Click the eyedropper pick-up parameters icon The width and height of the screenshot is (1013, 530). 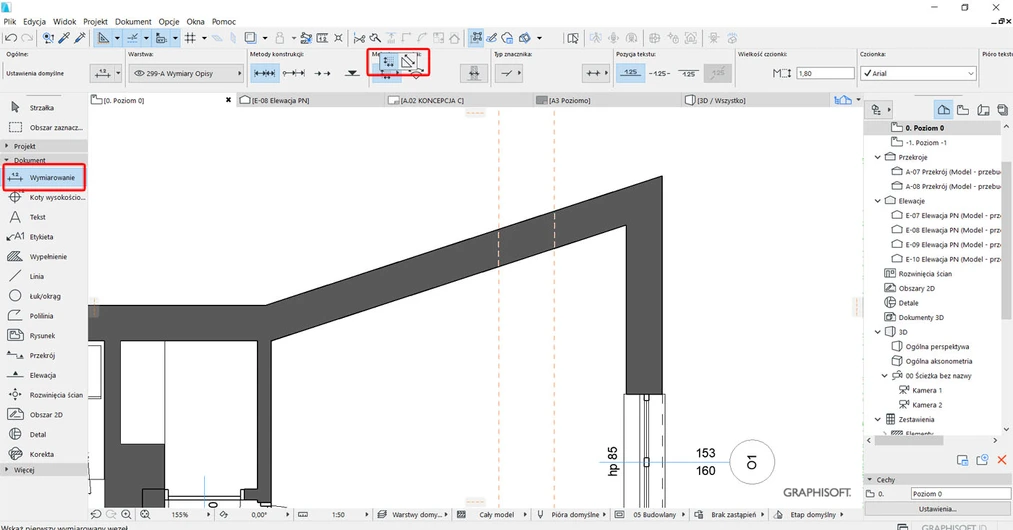click(64, 38)
